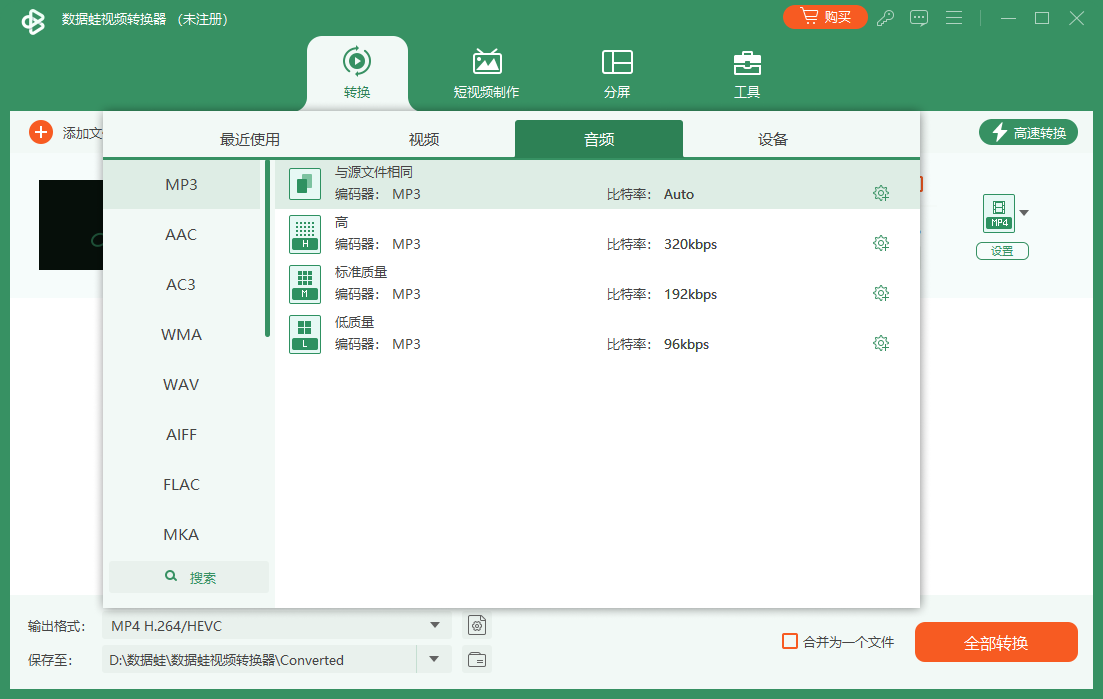1103x699 pixels.
Task: Open the 设备 format tab
Action: tap(772, 139)
